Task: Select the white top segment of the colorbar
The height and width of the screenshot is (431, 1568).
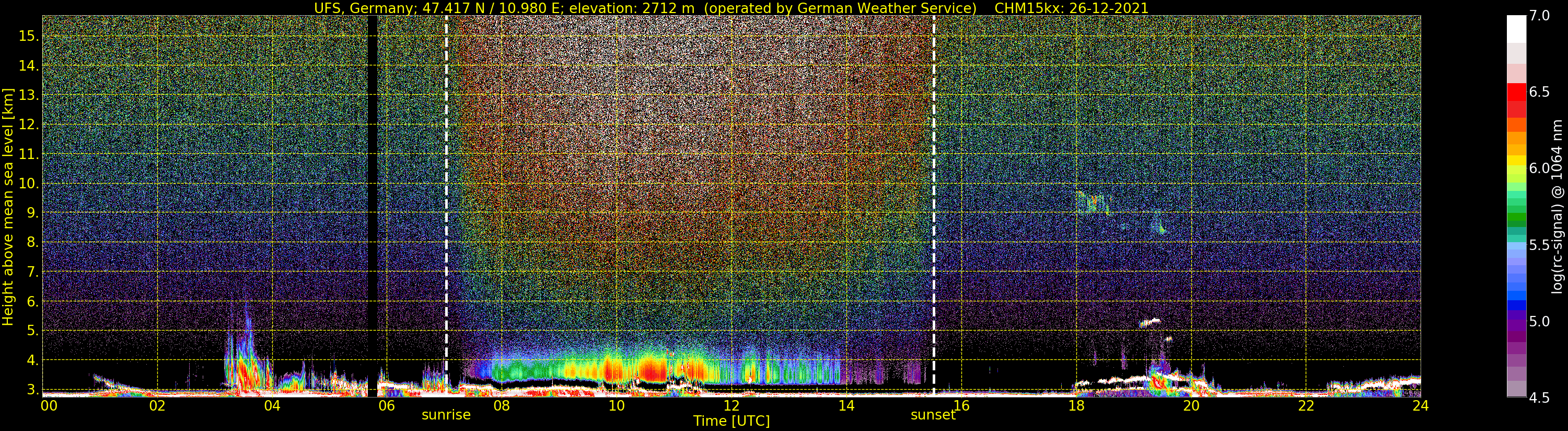Action: (1516, 28)
